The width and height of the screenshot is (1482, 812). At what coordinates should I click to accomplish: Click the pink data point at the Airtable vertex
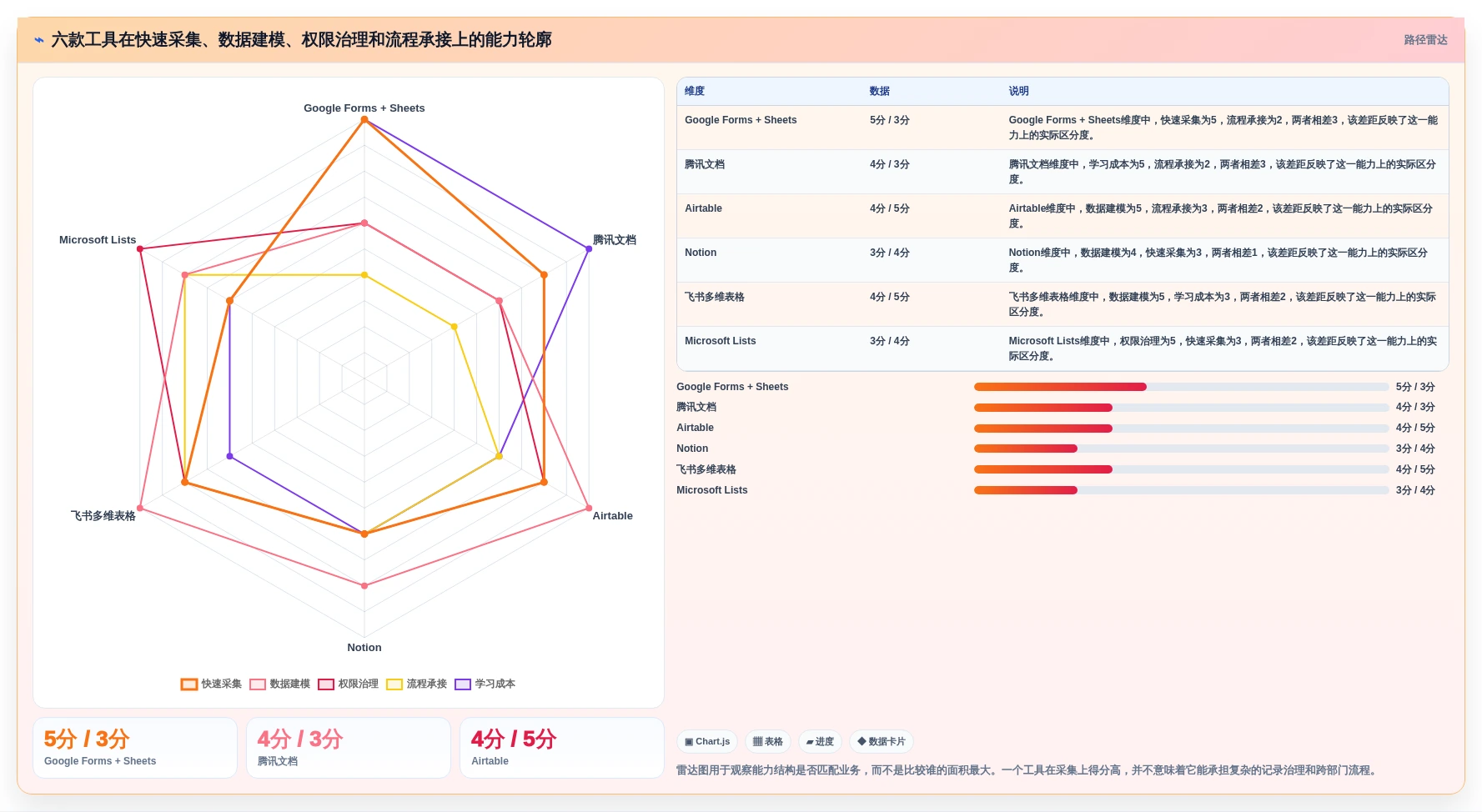tap(589, 509)
